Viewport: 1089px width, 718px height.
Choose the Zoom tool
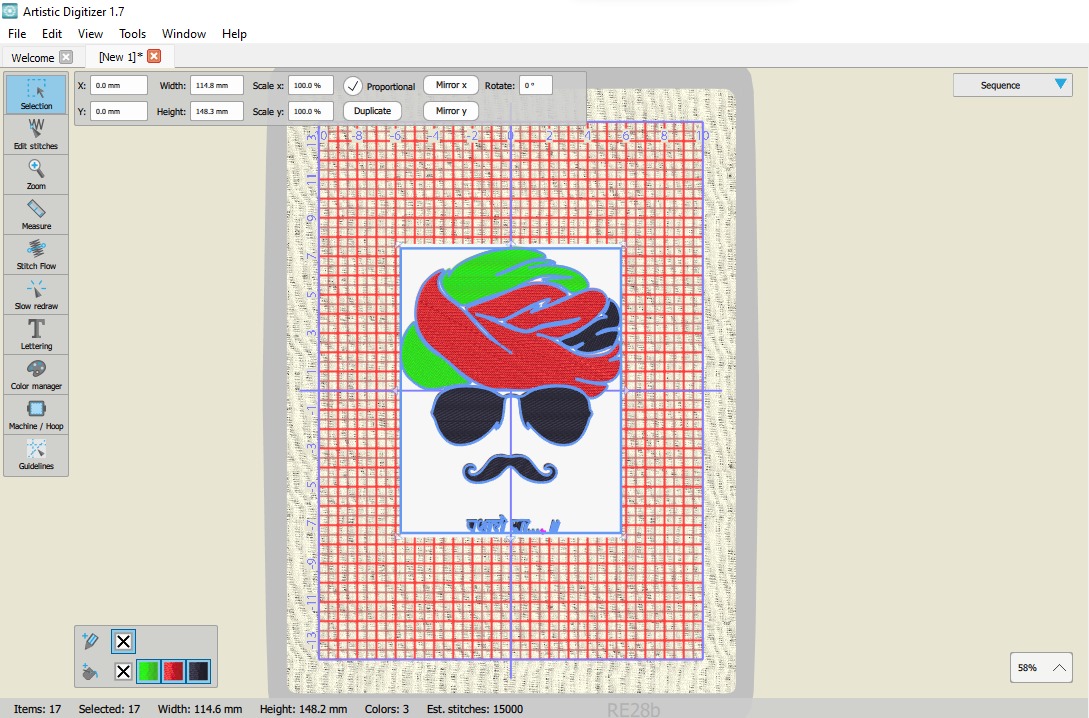(36, 174)
